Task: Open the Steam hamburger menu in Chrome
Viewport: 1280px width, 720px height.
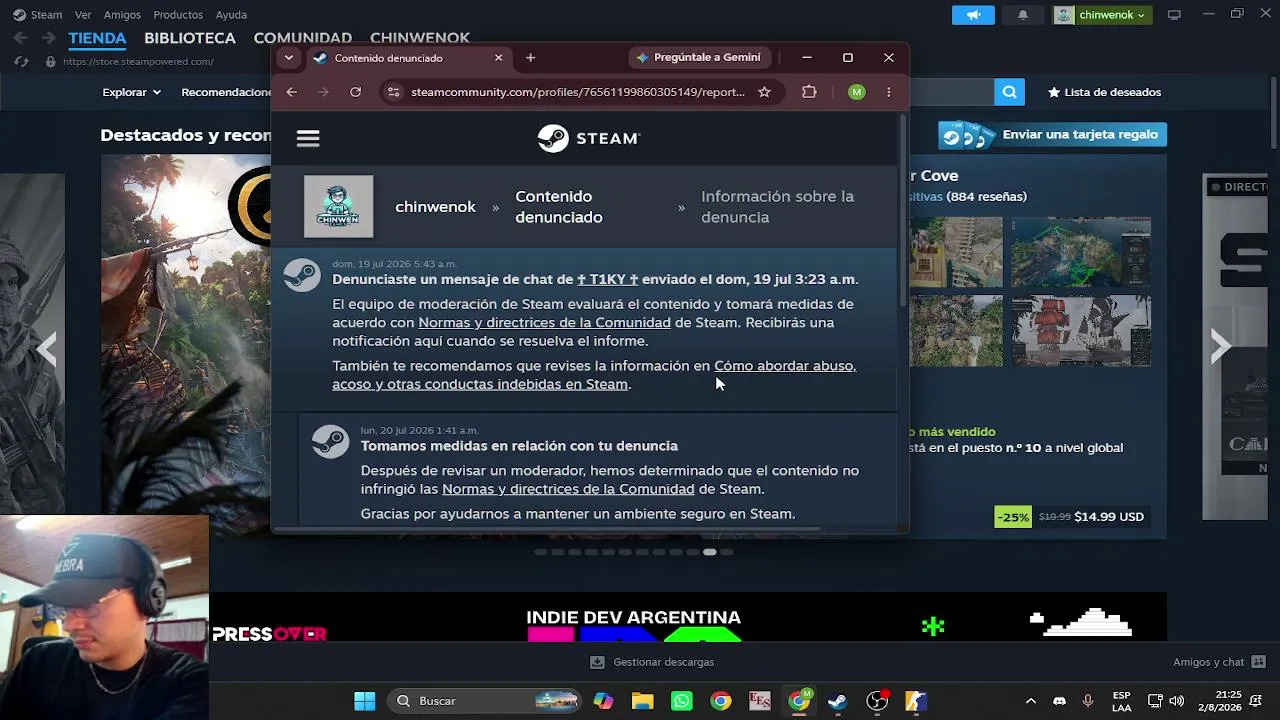Action: [x=308, y=139]
